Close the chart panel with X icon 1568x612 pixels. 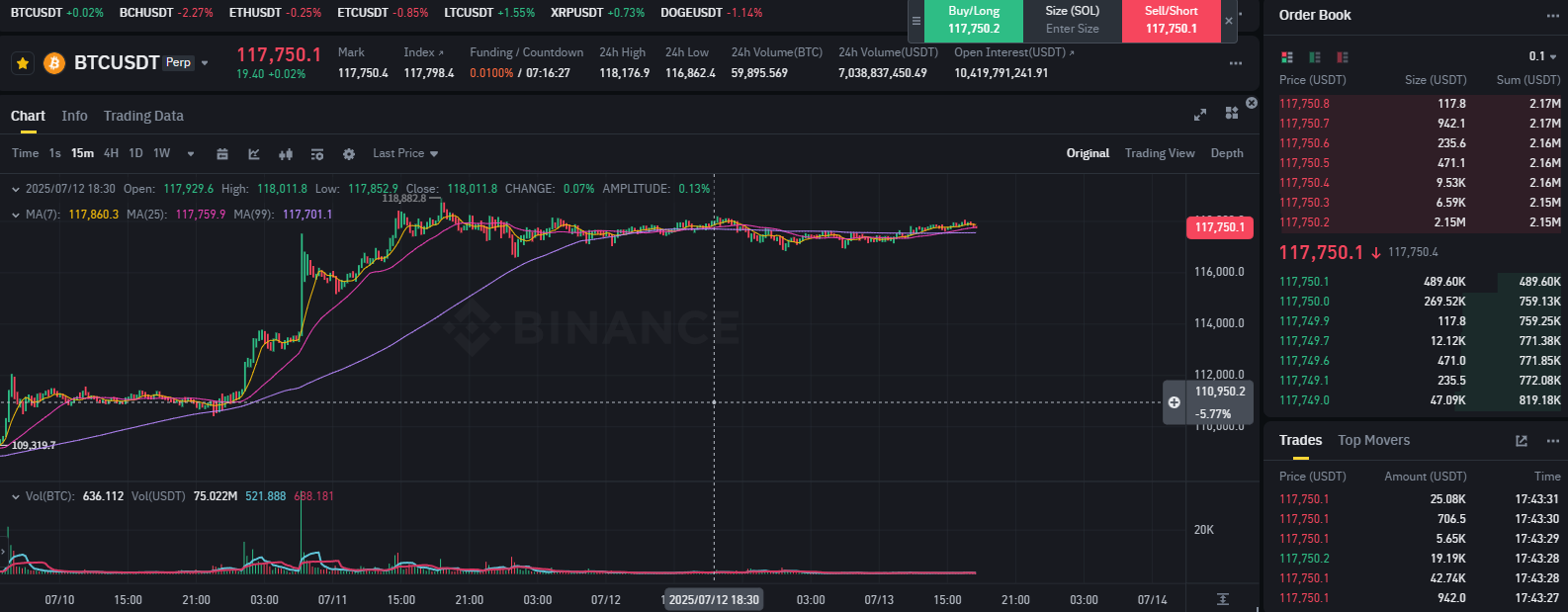1252,103
